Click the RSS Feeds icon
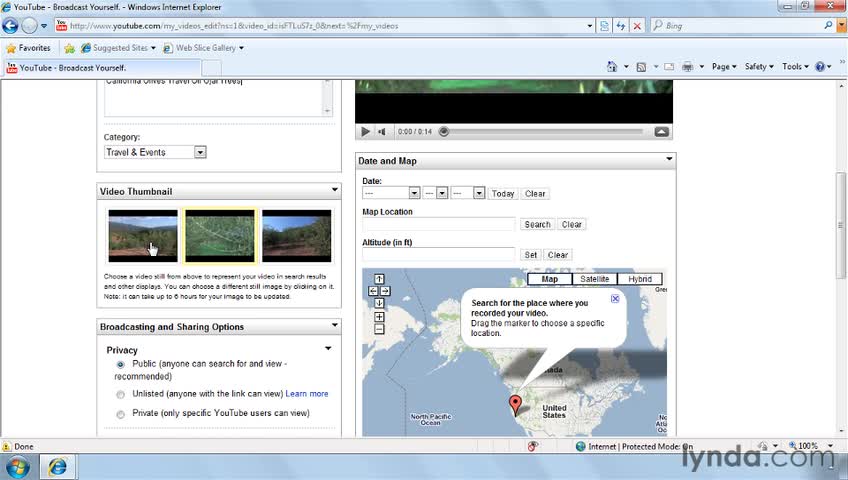 point(641,66)
